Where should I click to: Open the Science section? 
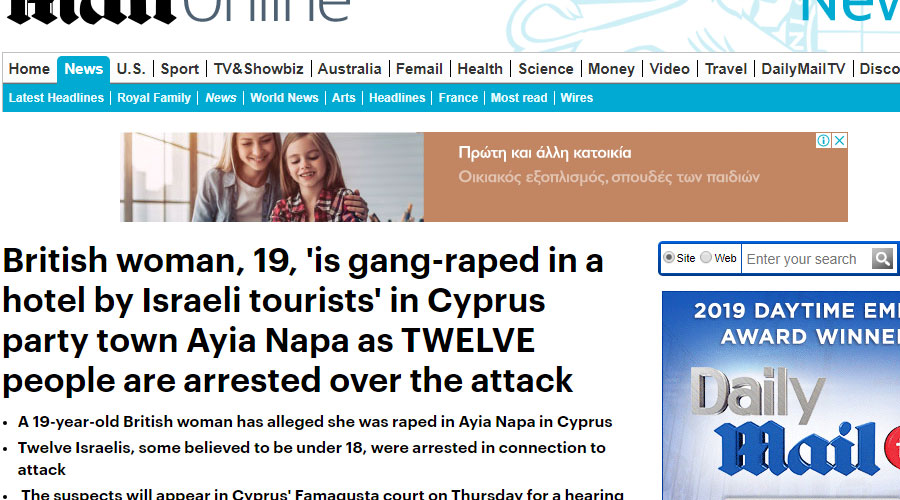tap(546, 69)
